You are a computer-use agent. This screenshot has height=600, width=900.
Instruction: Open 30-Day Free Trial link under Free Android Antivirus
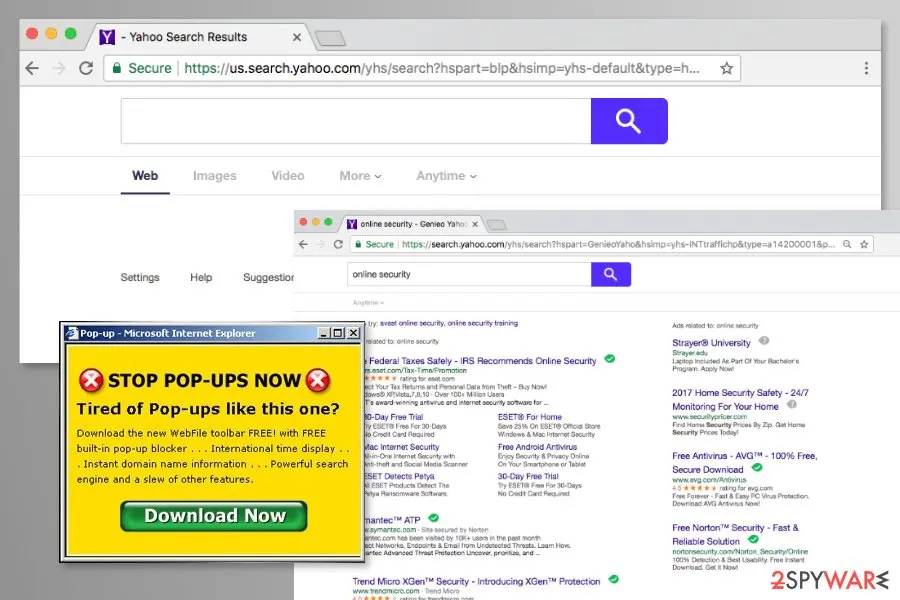click(528, 476)
